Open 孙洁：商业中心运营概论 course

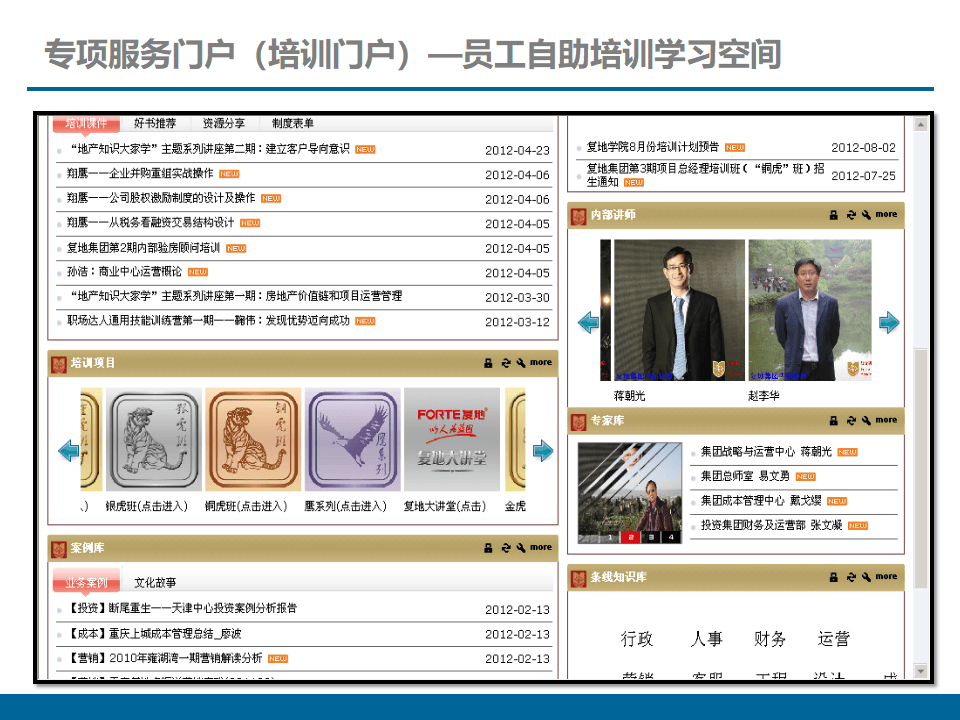124,272
